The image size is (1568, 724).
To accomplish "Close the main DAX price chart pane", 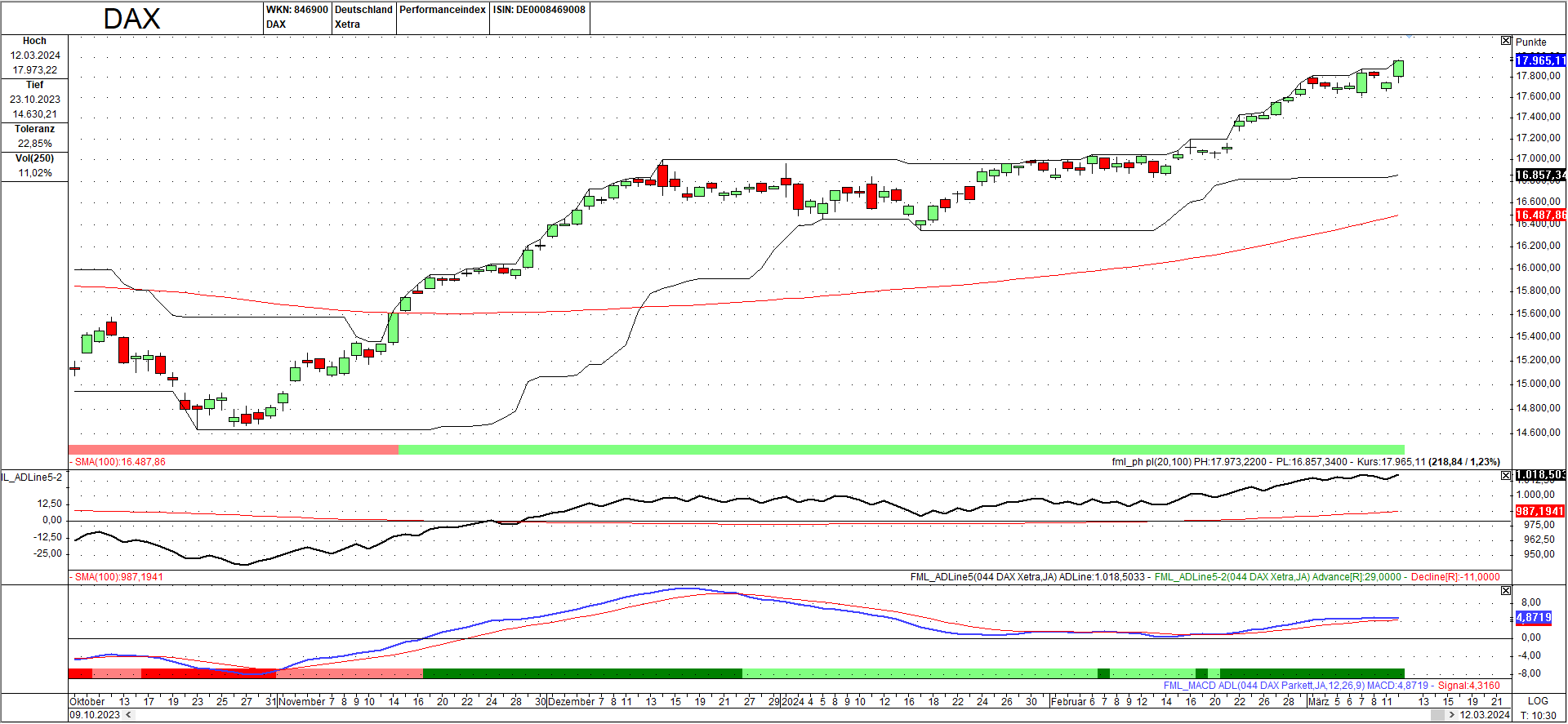I will (1506, 41).
